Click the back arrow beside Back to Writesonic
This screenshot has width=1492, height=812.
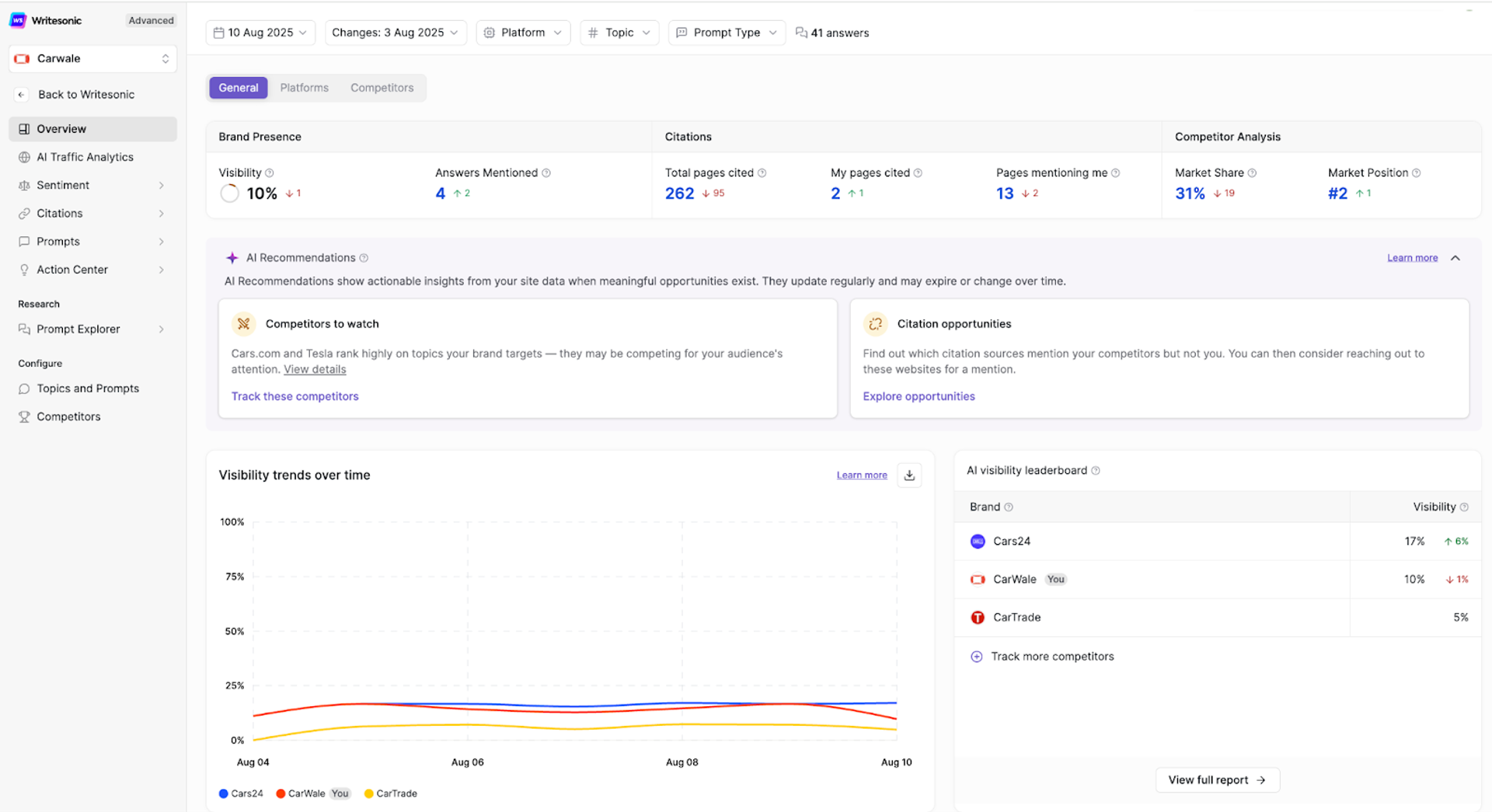point(22,95)
